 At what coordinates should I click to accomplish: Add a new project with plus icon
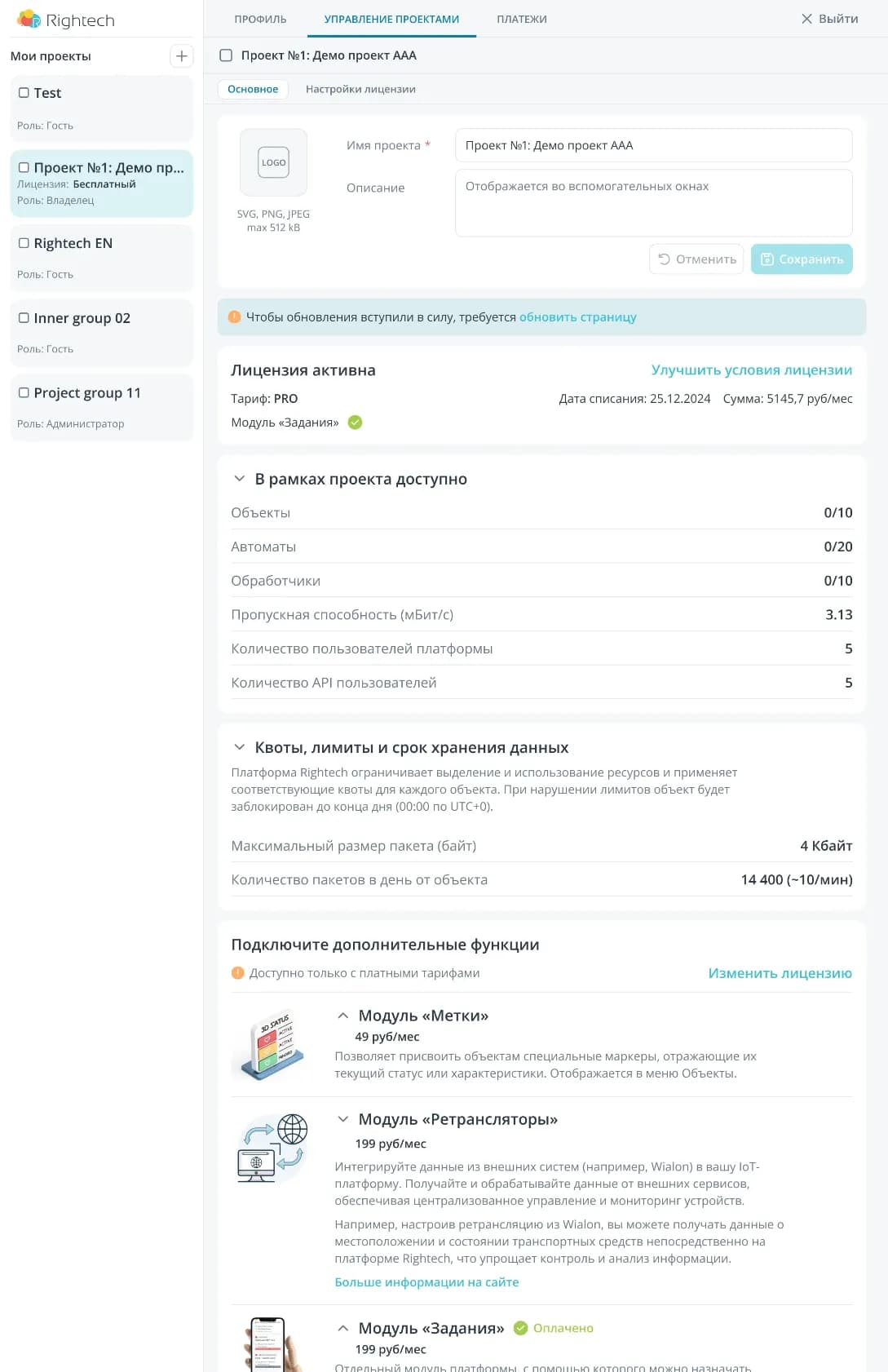coord(181,56)
